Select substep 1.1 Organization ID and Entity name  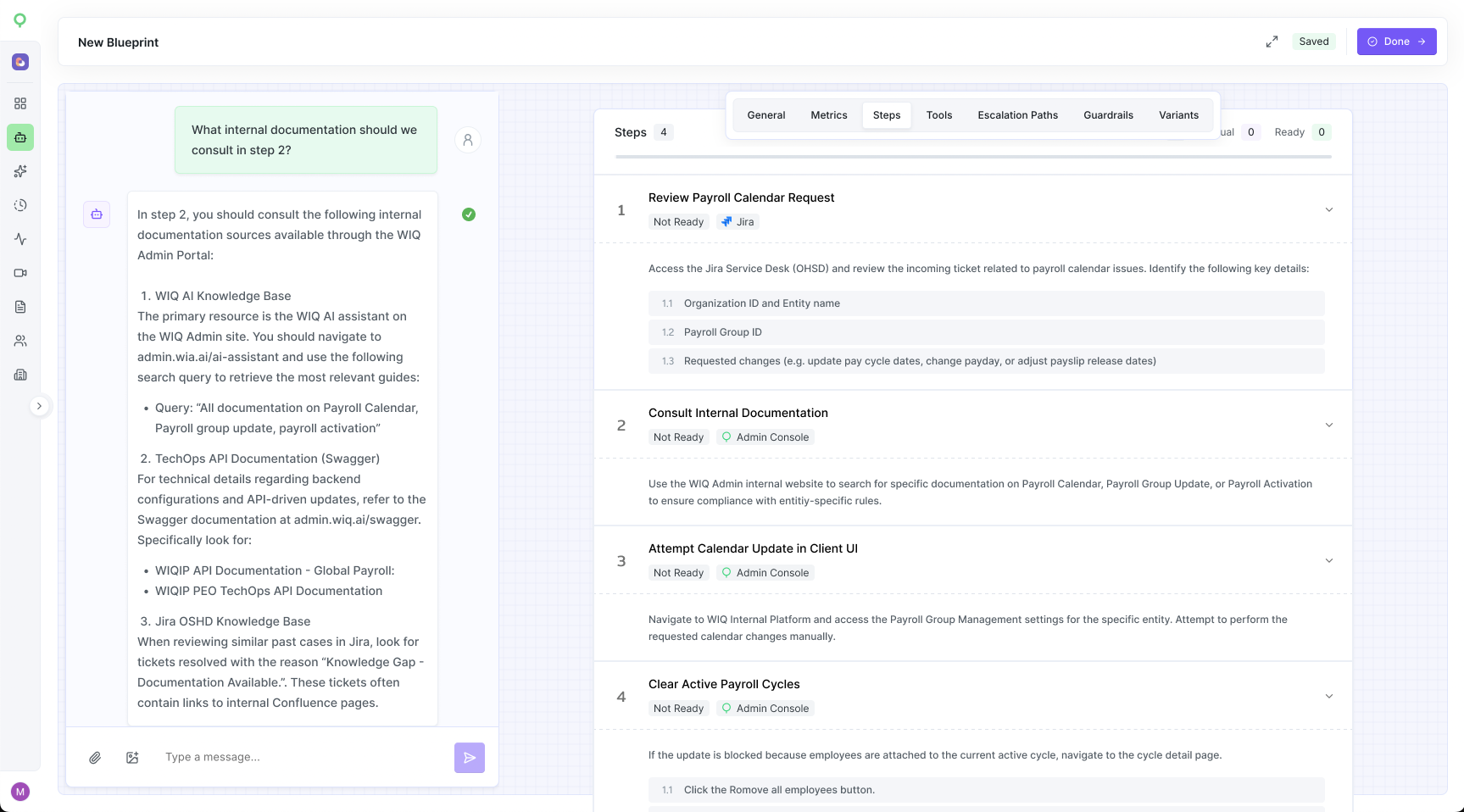point(987,303)
